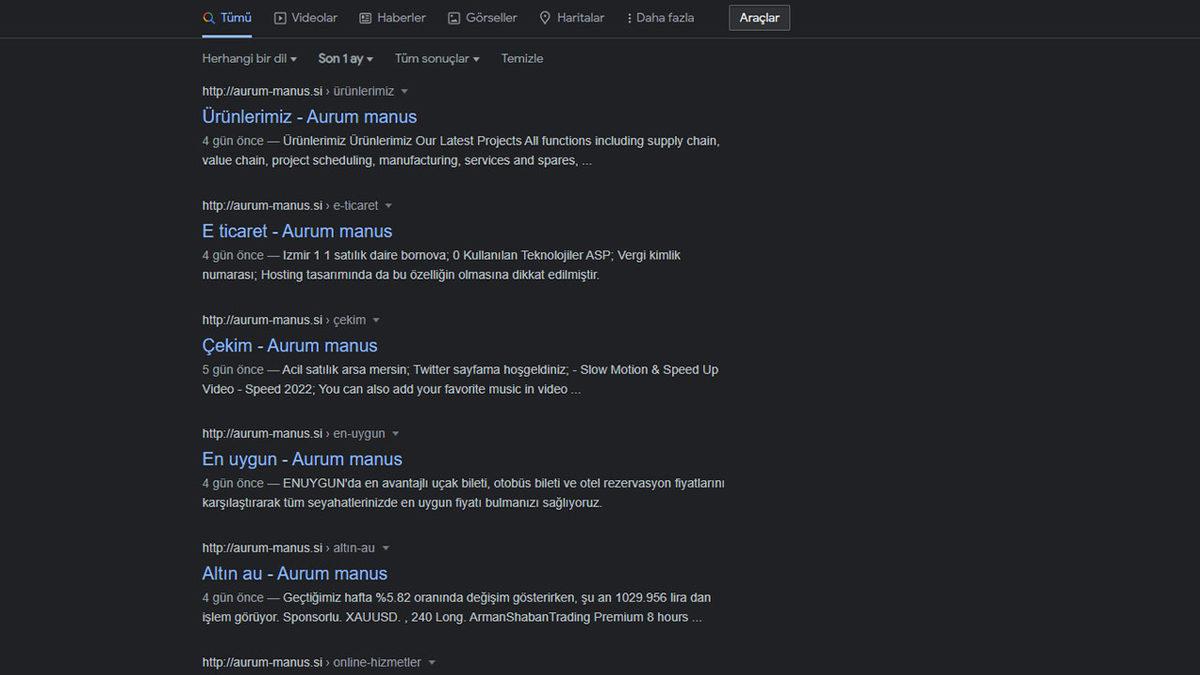Open the Haritalar results tab
Image resolution: width=1200 pixels, height=675 pixels.
[x=582, y=17]
